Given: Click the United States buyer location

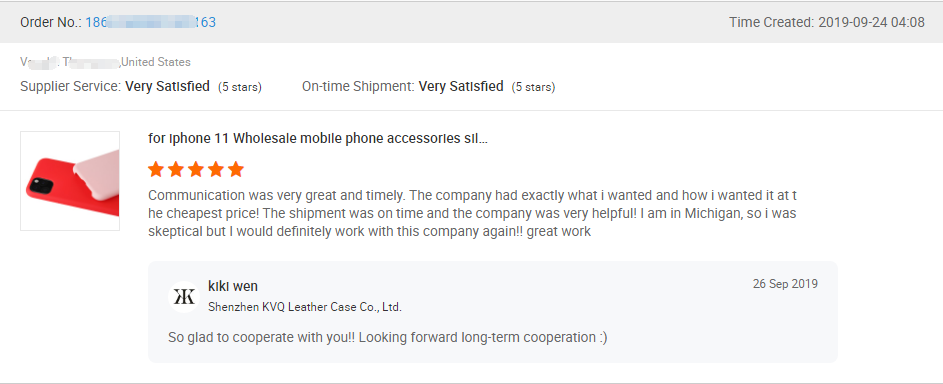Looking at the screenshot, I should tap(156, 62).
